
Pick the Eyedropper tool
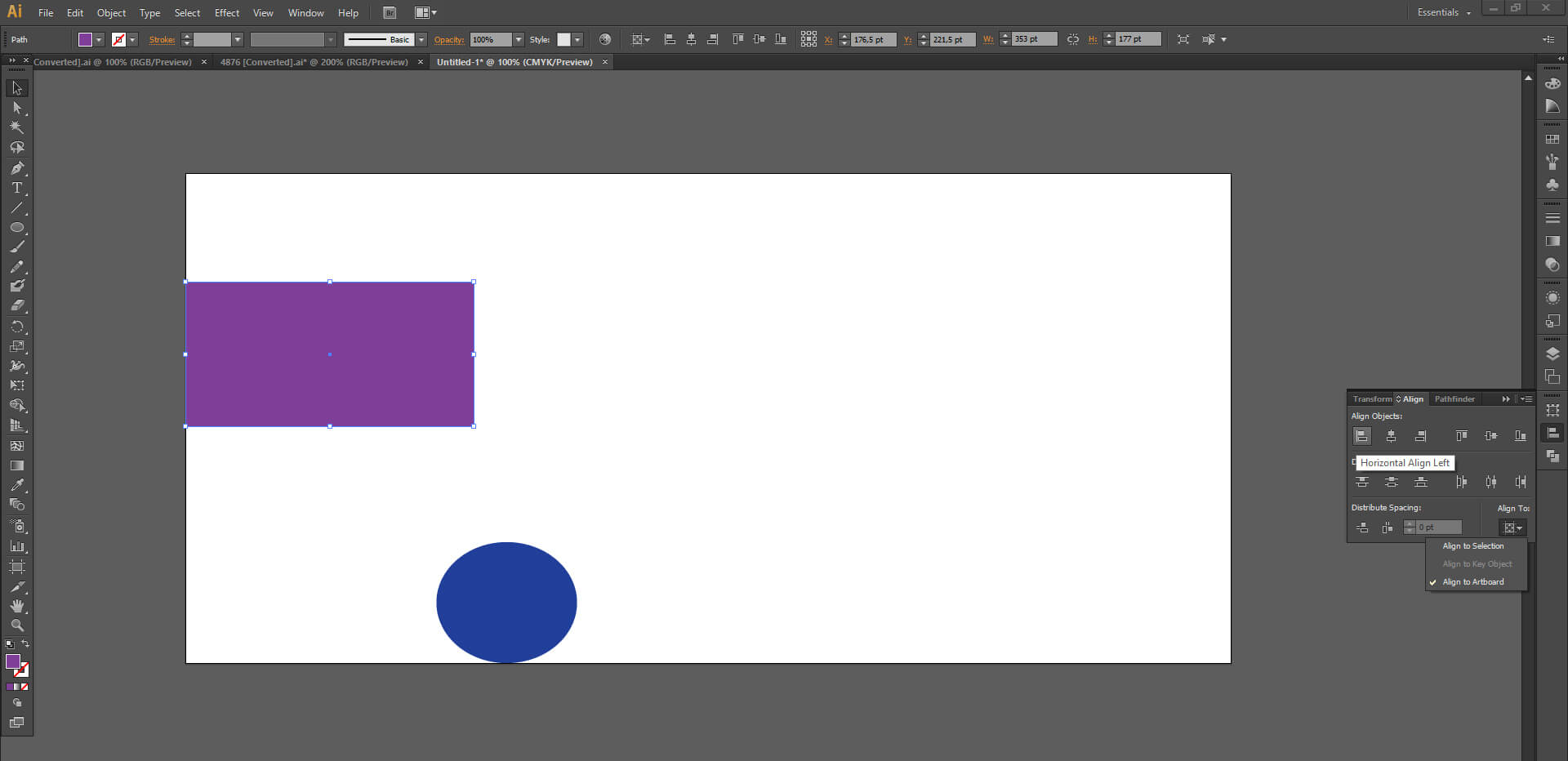click(x=16, y=485)
